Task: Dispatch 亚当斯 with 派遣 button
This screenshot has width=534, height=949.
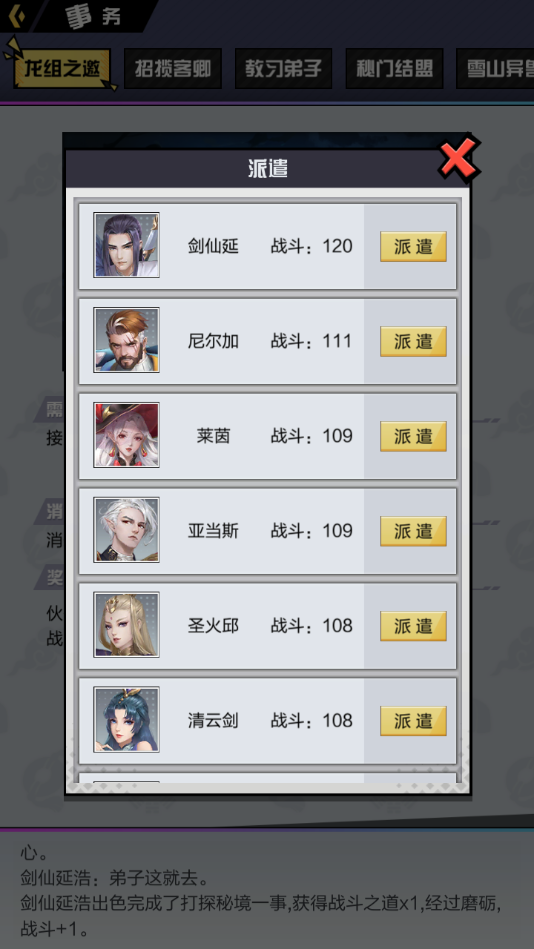Action: point(414,531)
